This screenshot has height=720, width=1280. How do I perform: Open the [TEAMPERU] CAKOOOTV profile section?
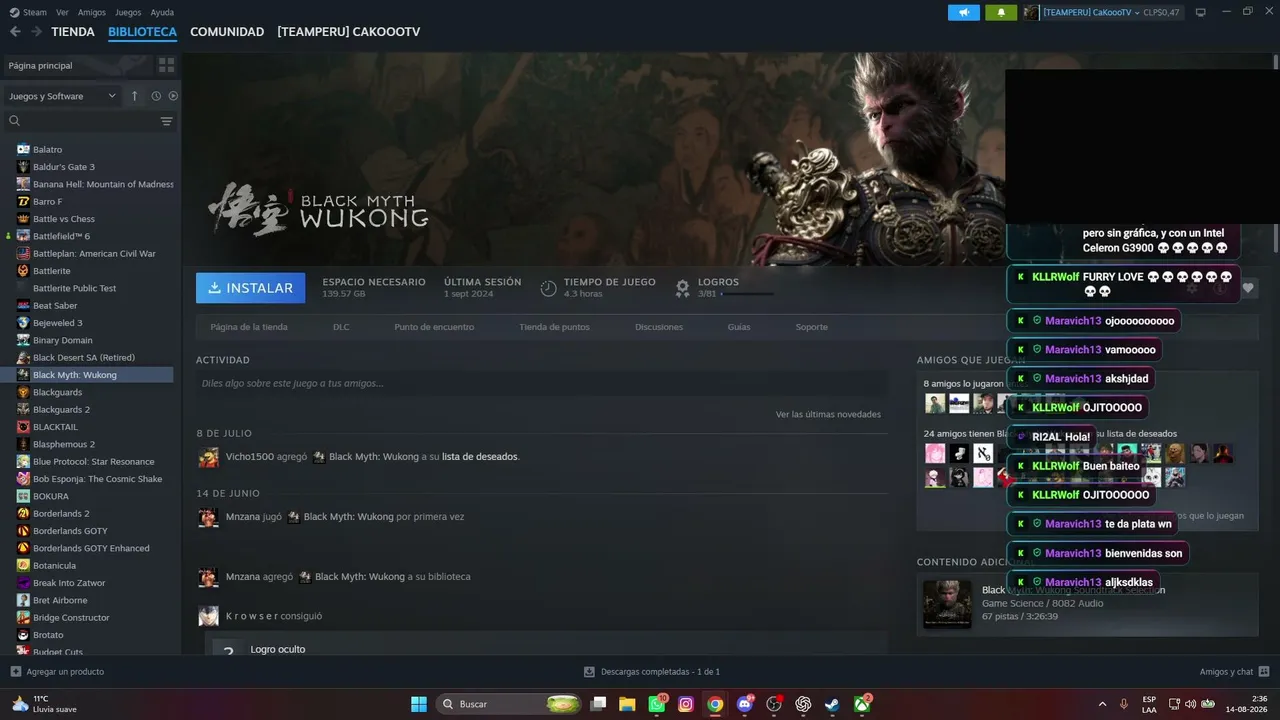click(x=349, y=32)
